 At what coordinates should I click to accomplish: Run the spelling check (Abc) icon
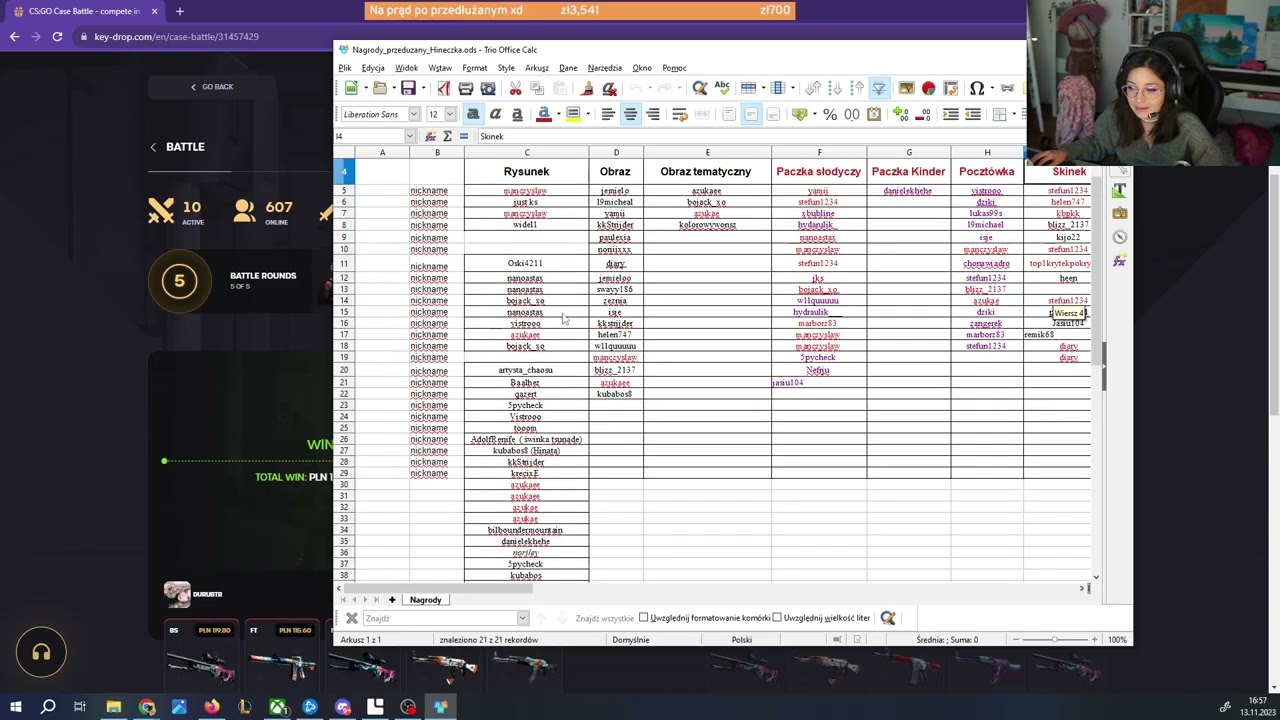pos(722,89)
